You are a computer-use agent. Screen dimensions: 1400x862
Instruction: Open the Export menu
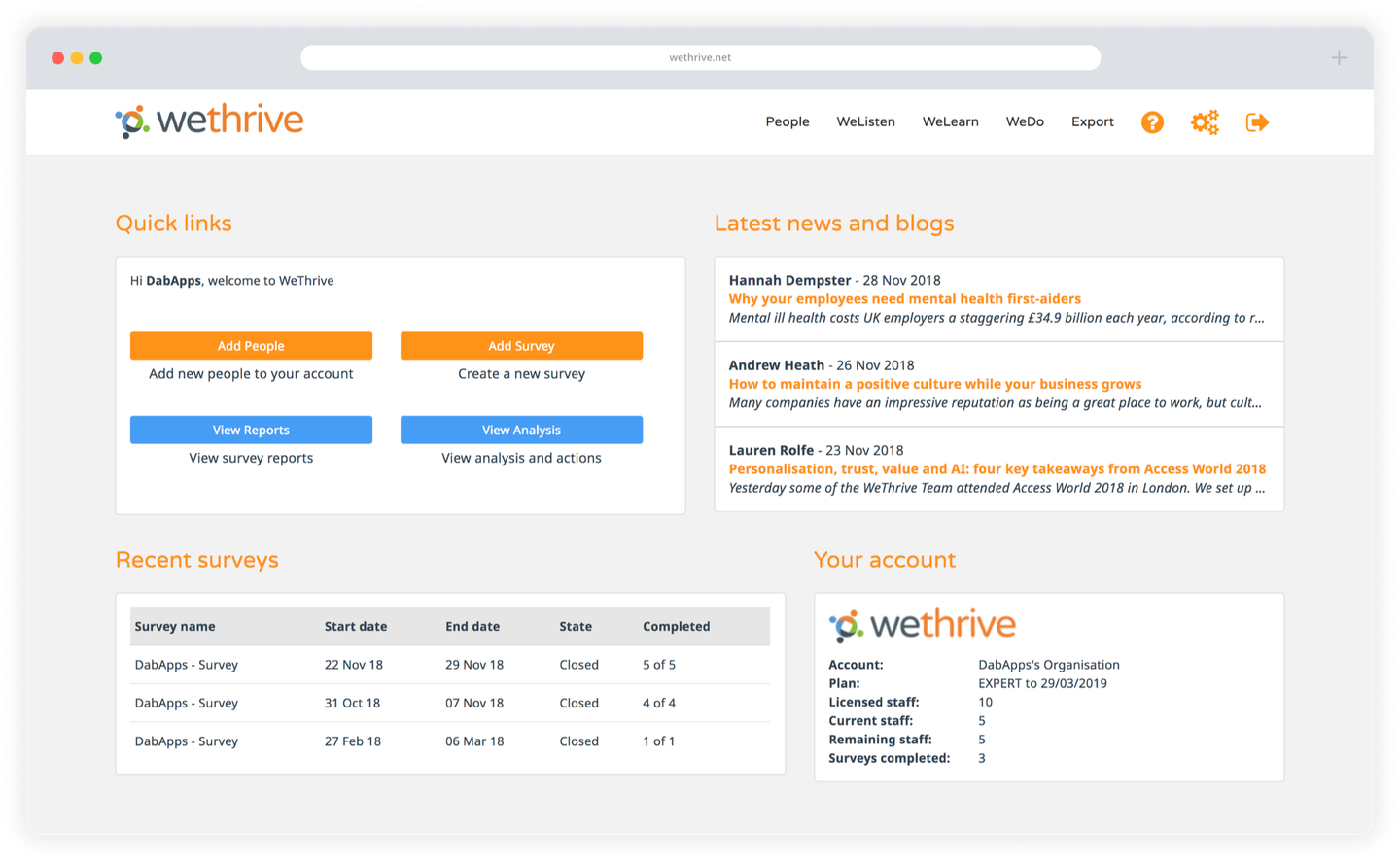click(1093, 121)
